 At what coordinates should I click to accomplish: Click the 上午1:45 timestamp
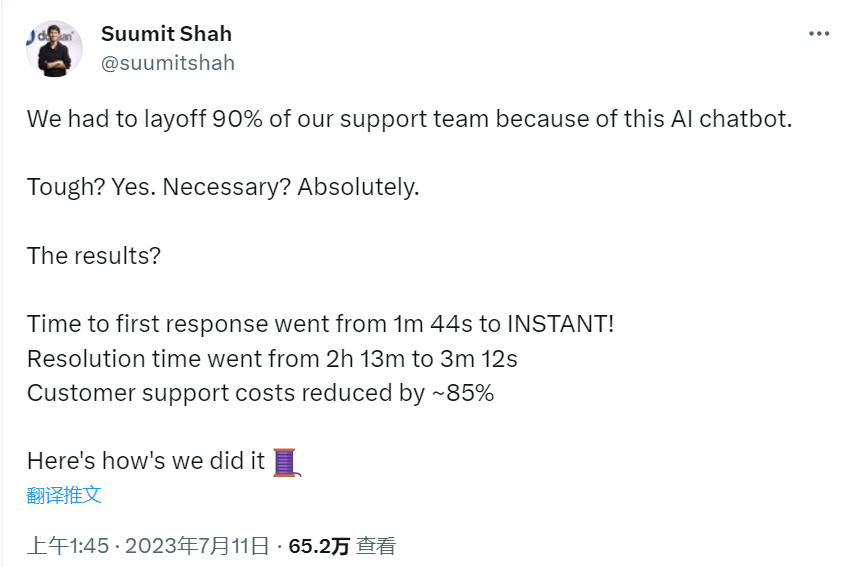coord(68,546)
